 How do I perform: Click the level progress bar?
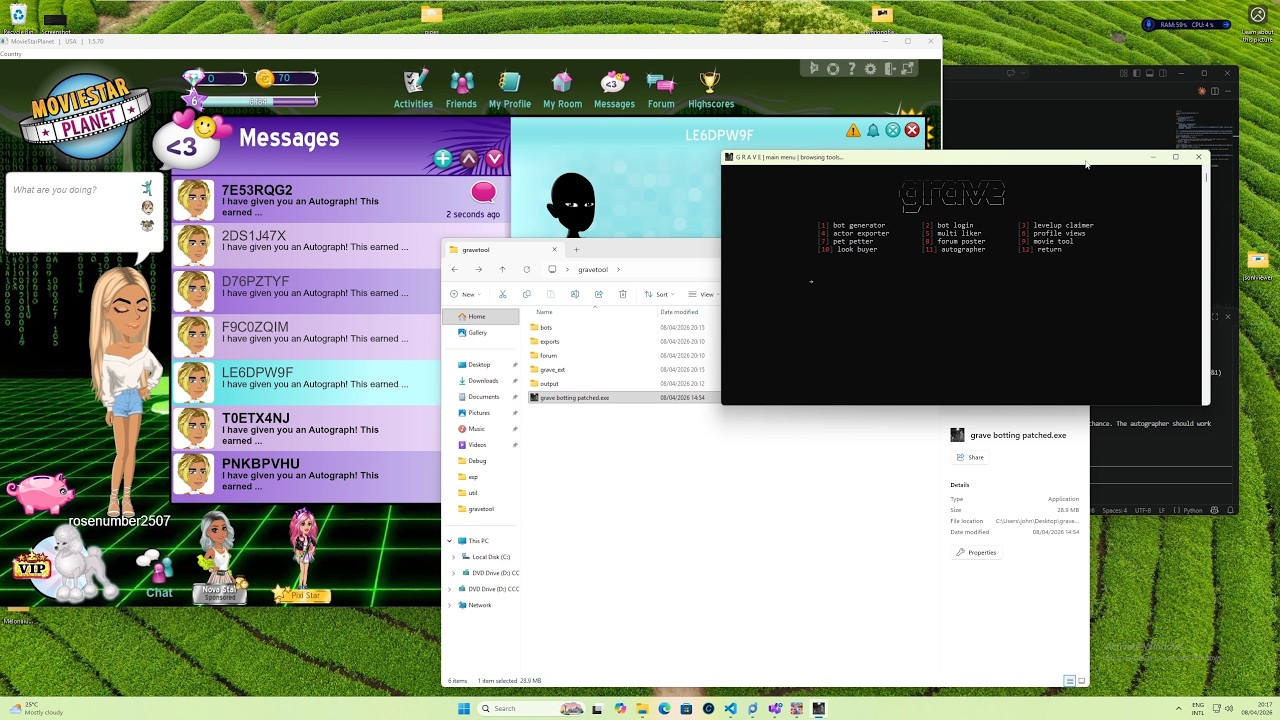tap(258, 101)
